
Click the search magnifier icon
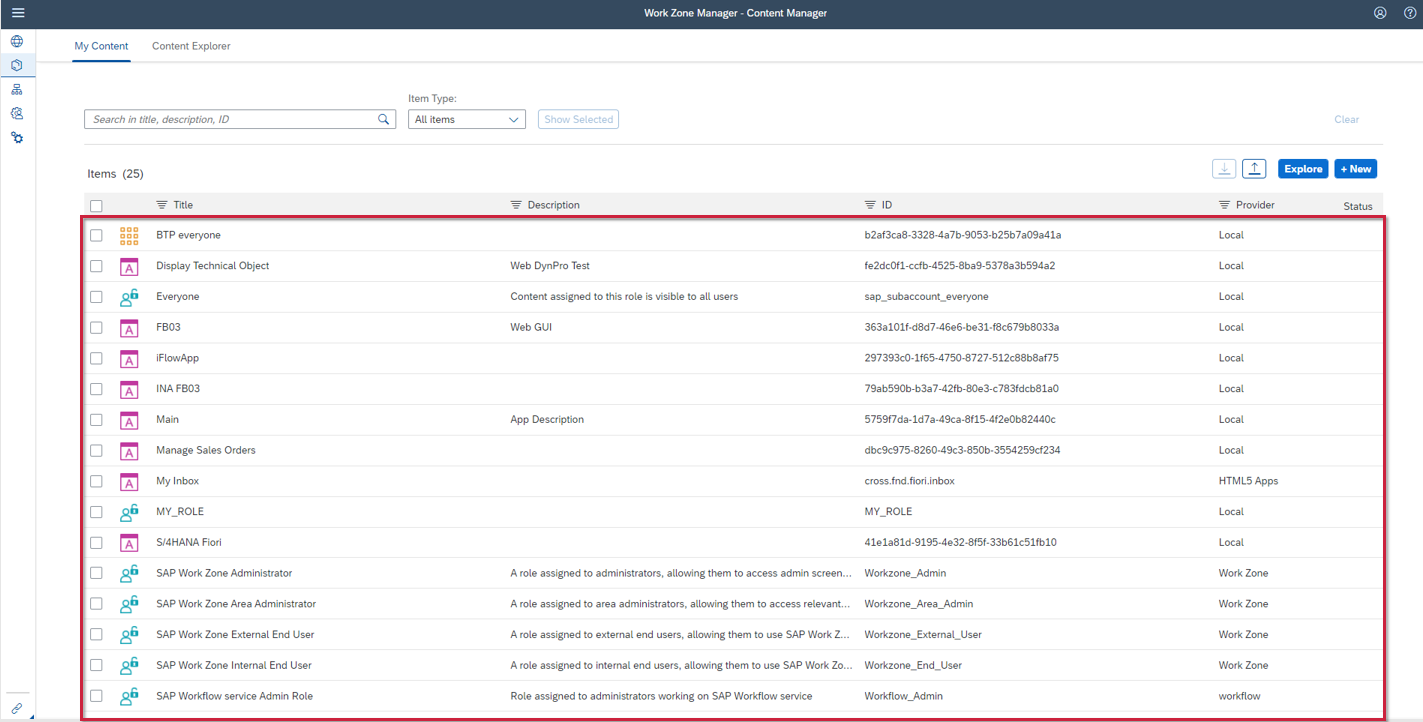pos(384,119)
